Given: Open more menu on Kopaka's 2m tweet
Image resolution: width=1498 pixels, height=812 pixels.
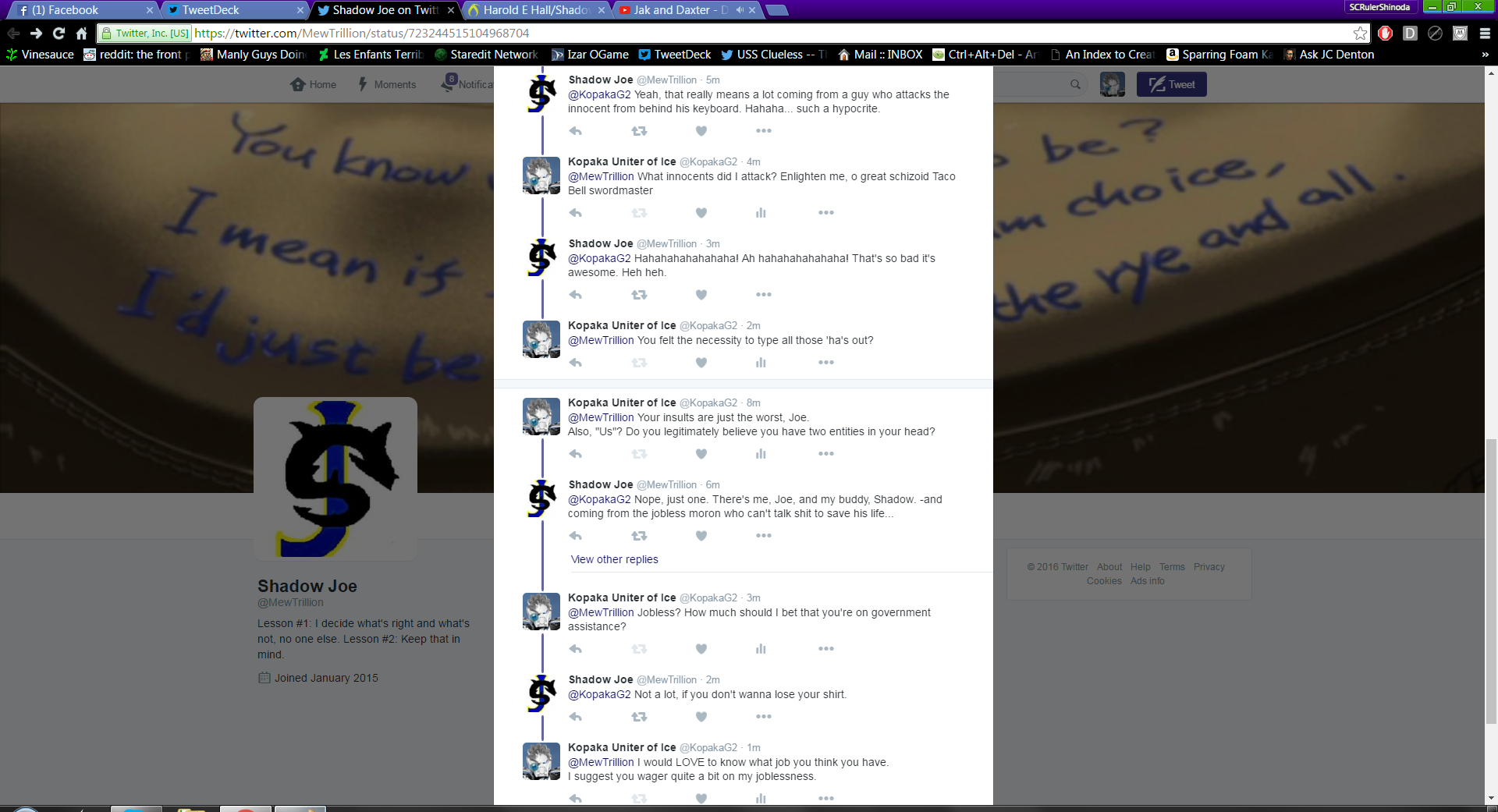Looking at the screenshot, I should (826, 363).
